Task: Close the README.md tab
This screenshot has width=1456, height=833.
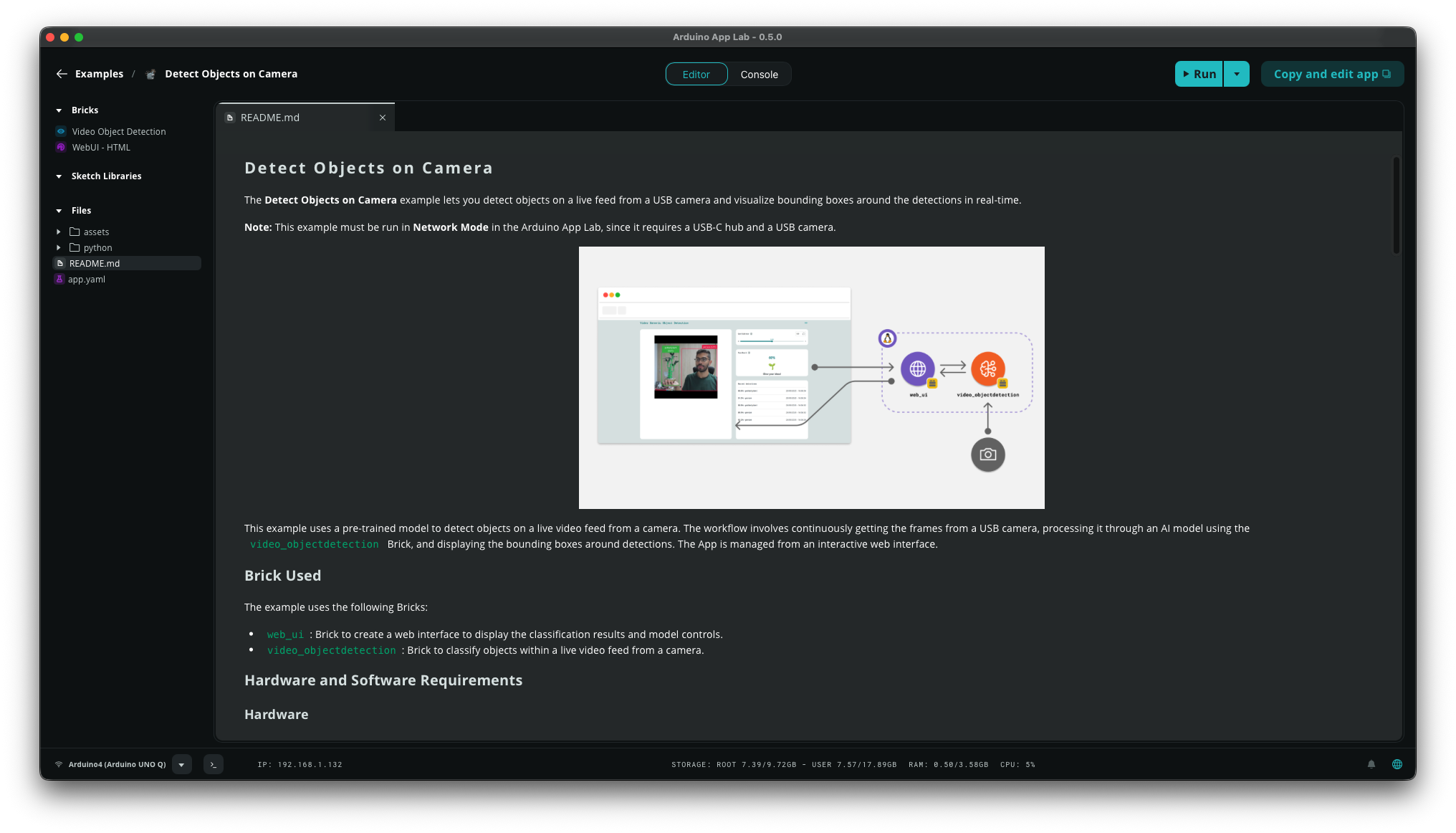Action: (x=383, y=118)
